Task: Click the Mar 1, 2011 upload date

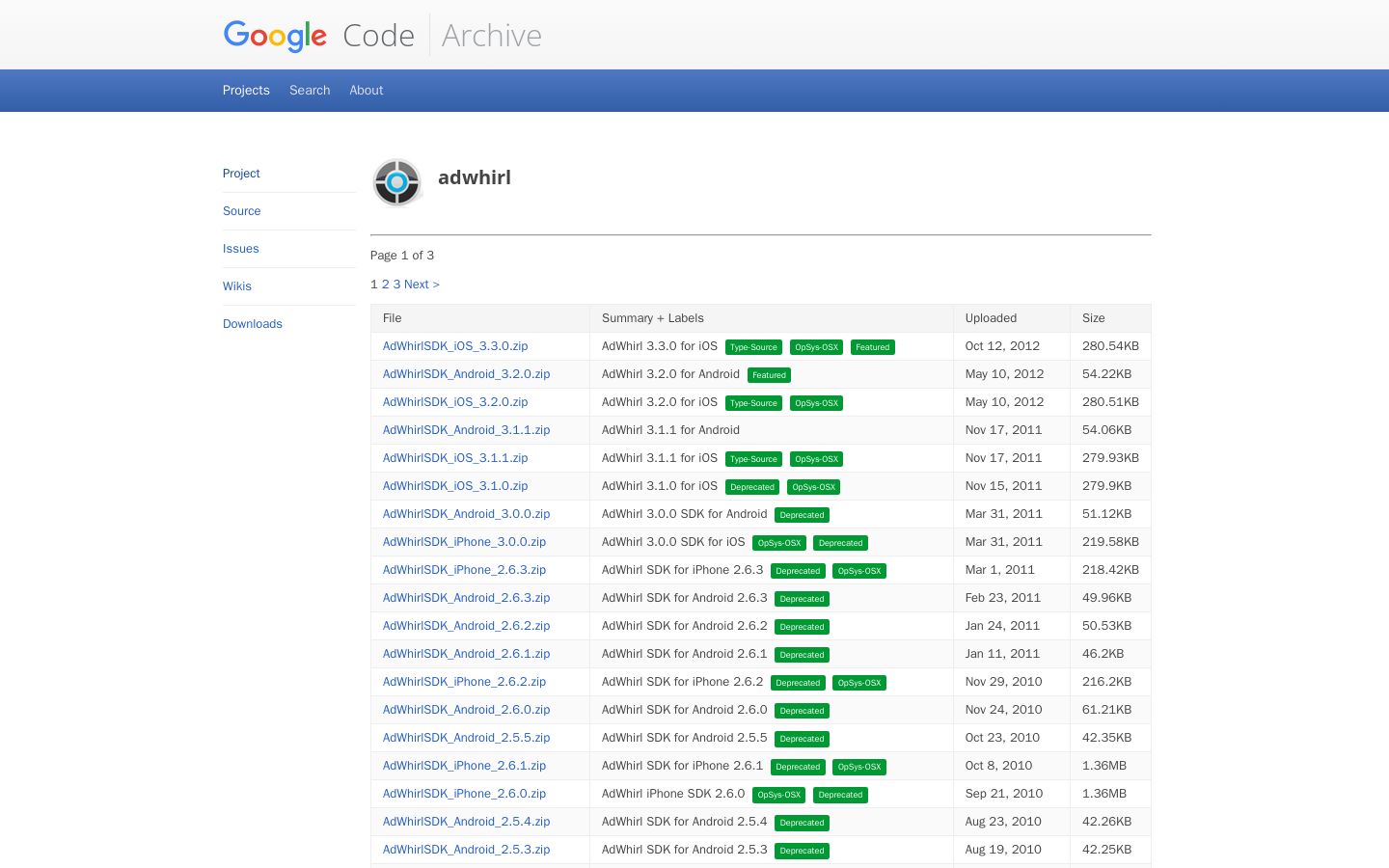Action: click(1000, 570)
